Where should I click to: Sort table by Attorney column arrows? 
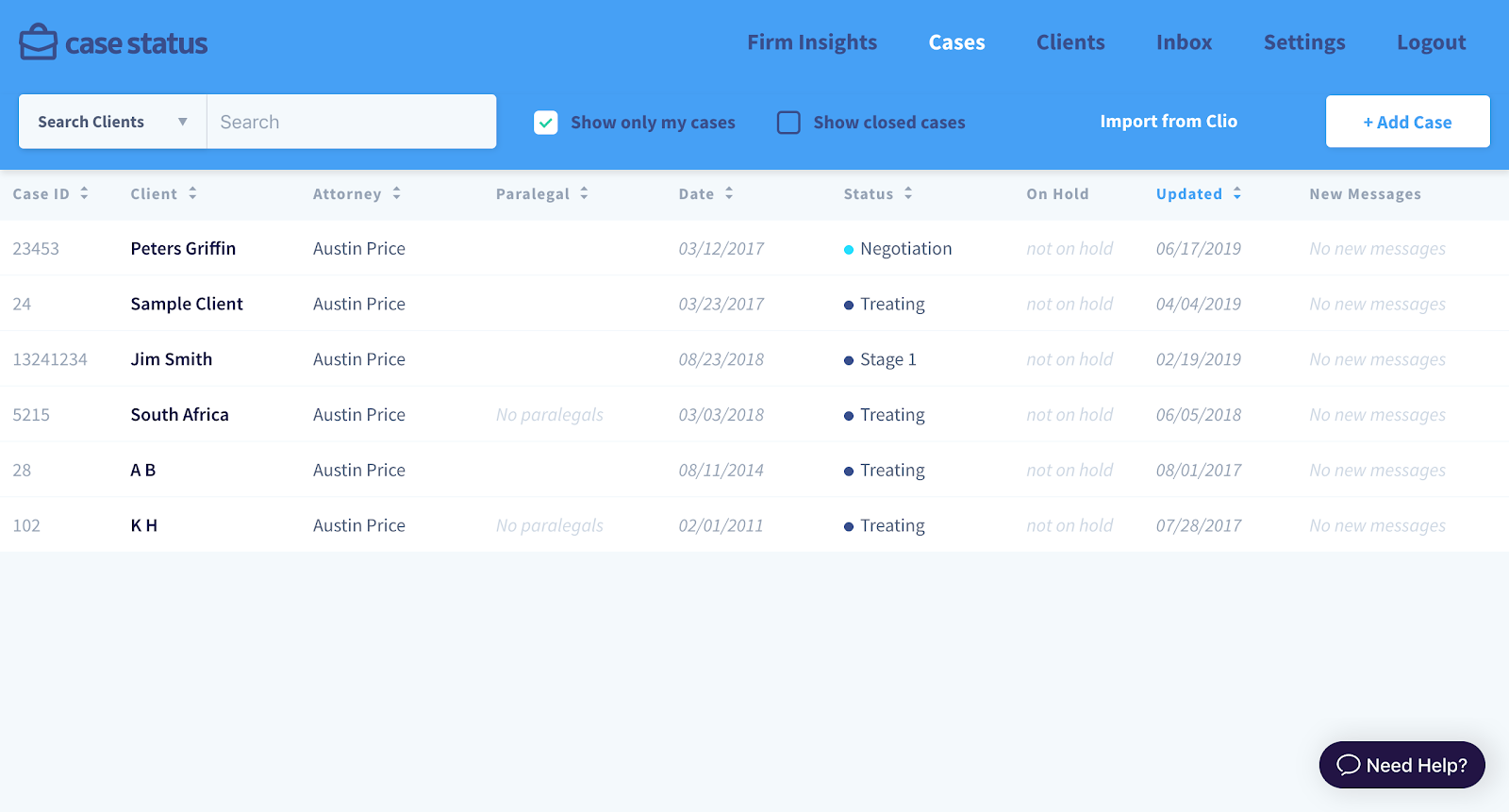tap(396, 193)
